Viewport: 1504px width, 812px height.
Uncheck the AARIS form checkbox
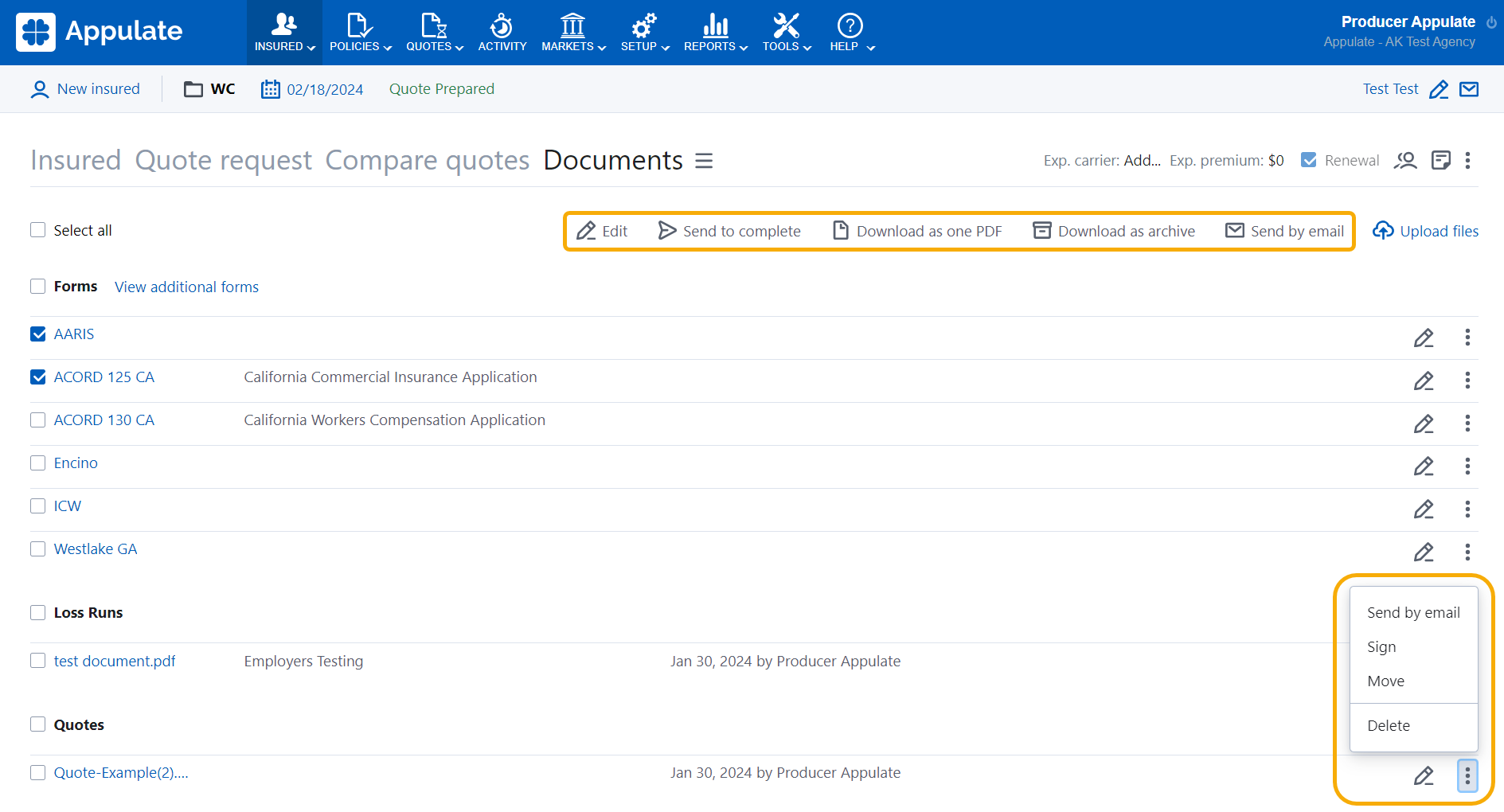37,334
